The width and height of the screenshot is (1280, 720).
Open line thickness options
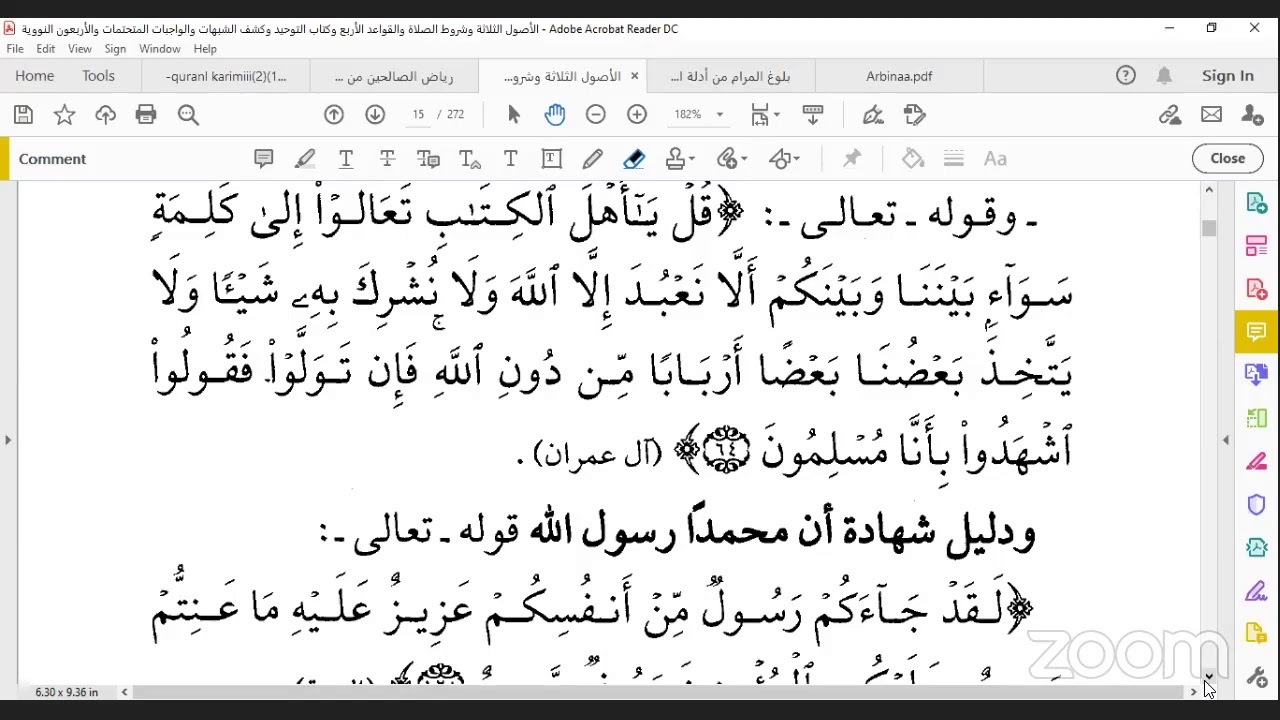point(953,158)
